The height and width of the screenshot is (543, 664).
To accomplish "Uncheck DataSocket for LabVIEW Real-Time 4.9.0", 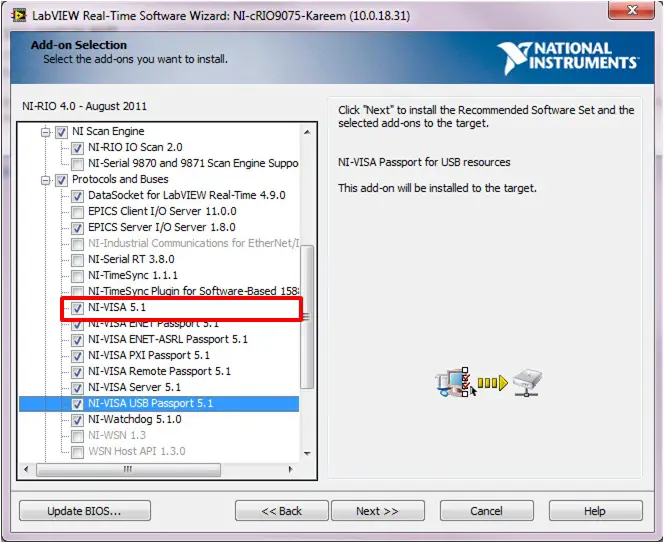I will pos(77,196).
